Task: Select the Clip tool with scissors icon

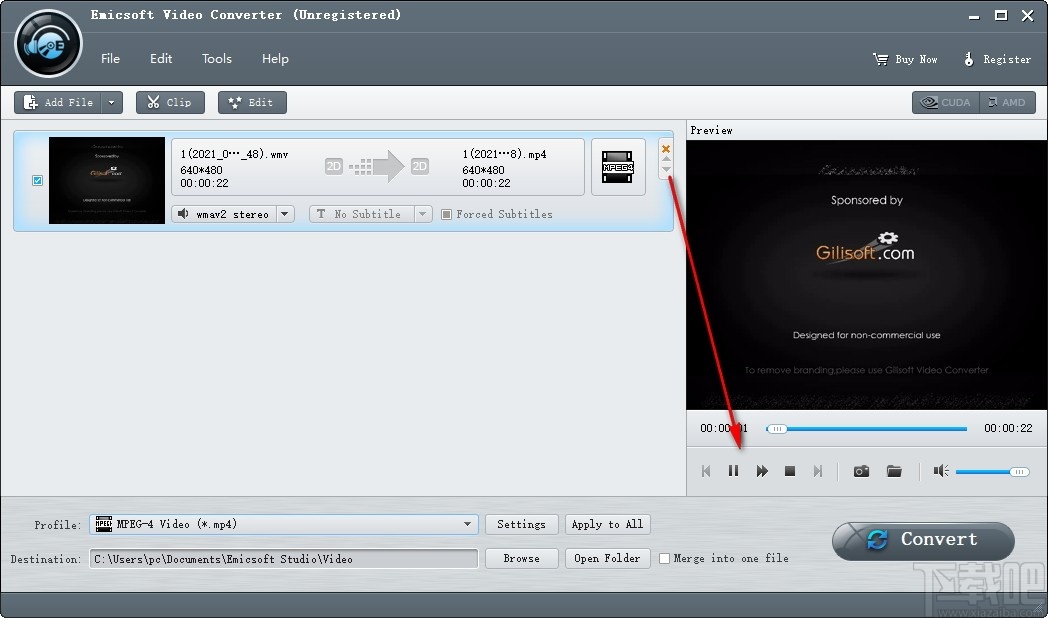Action: pyautogui.click(x=169, y=102)
